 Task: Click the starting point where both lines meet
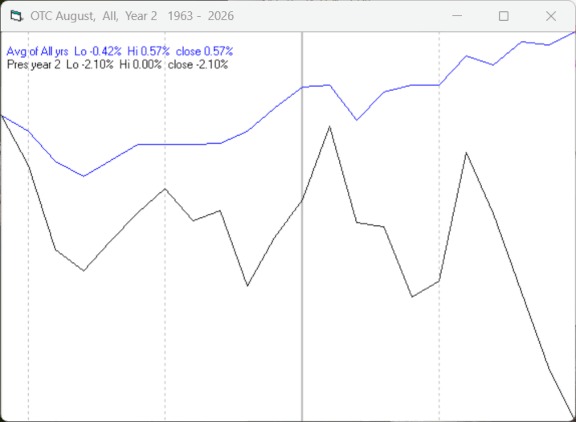[2, 116]
